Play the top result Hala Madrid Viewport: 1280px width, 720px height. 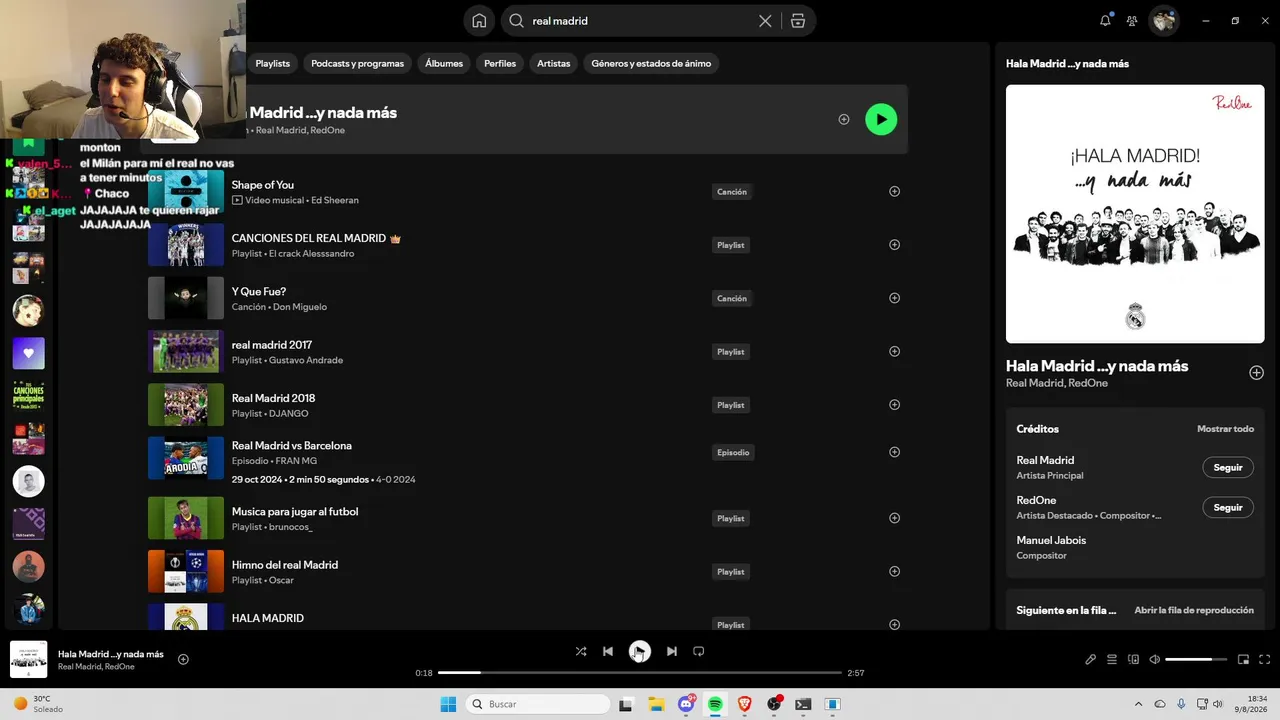[881, 119]
